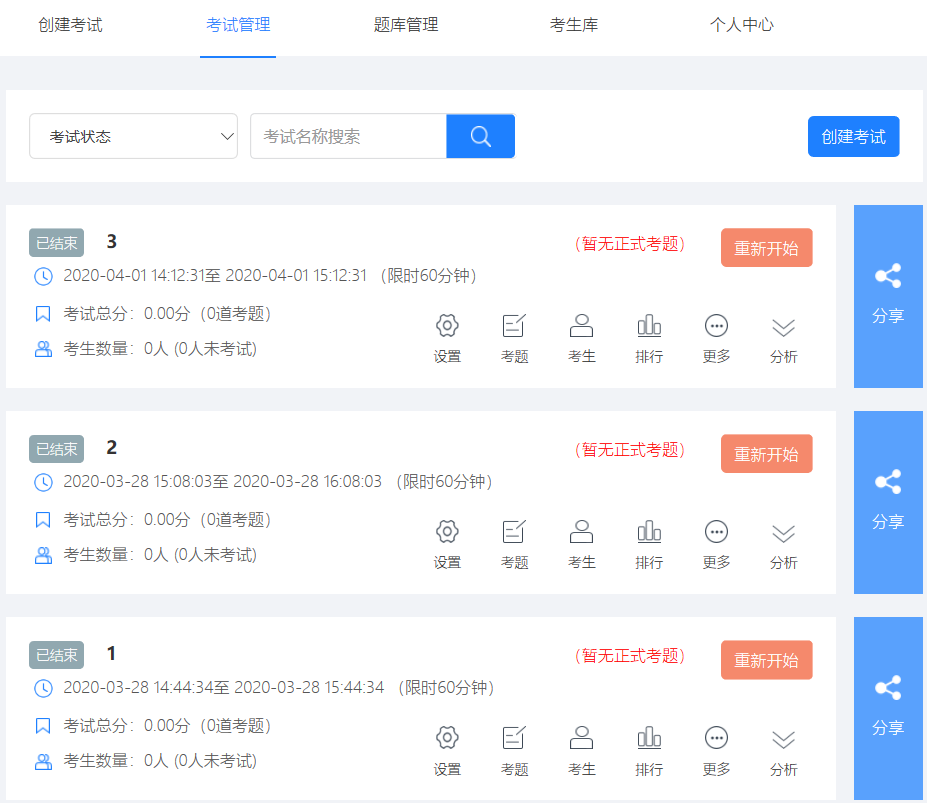
Task: Click 已结束 status badge of exam 3
Action: click(57, 243)
